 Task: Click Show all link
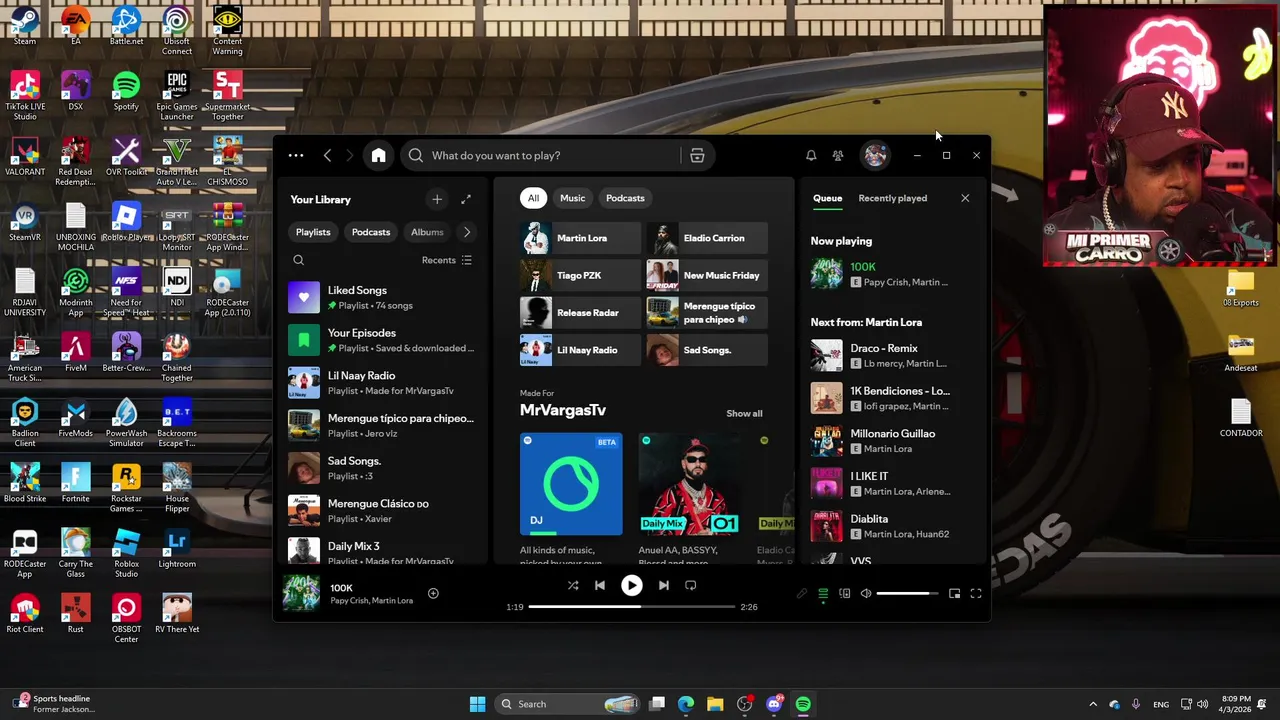coord(744,413)
